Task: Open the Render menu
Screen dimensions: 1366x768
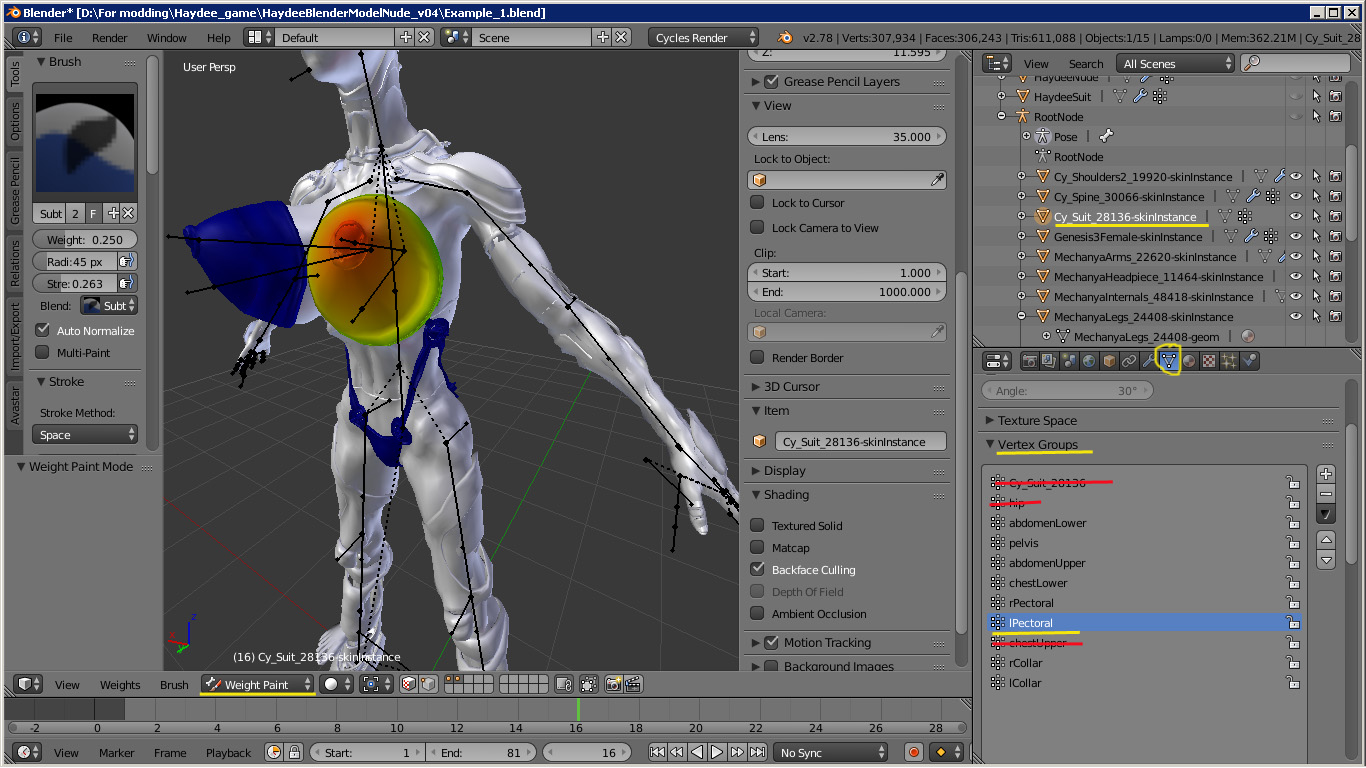Action: point(109,38)
